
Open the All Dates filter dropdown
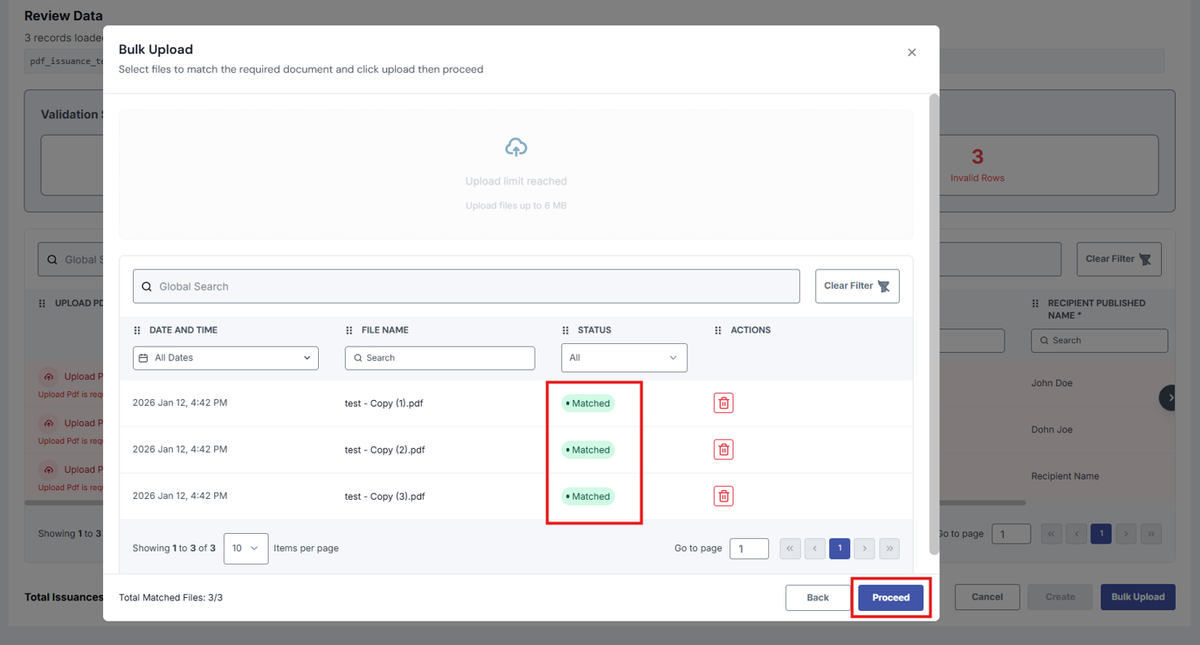[x=225, y=358]
